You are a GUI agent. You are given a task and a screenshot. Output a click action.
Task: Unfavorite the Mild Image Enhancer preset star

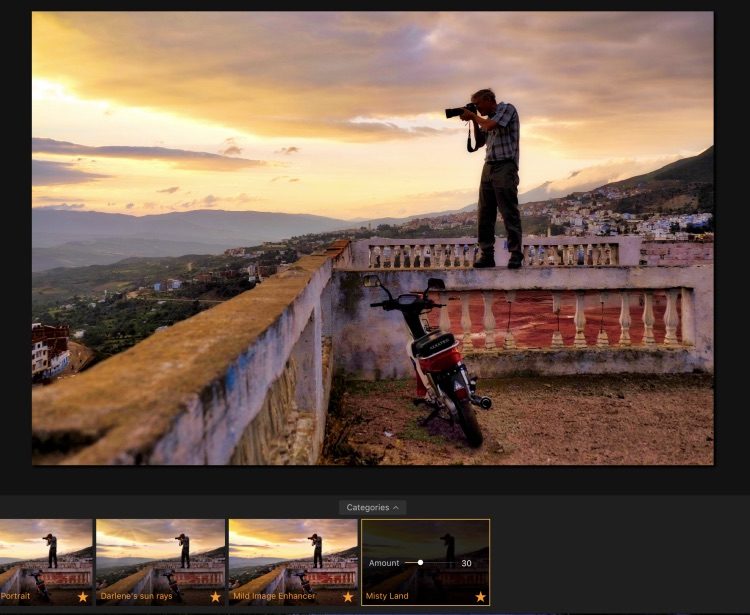pos(347,597)
